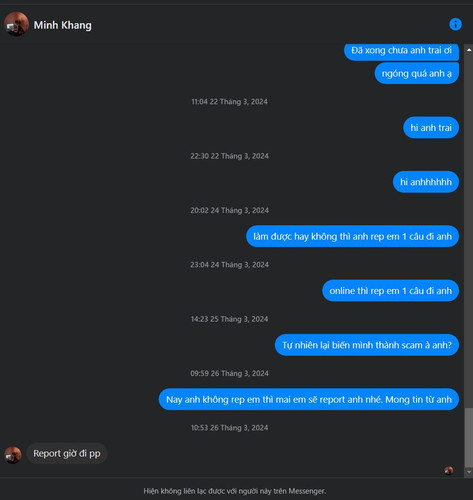The width and height of the screenshot is (473, 500).
Task: Click the small avatar beside Report giờ đi pp
Action: click(x=13, y=455)
